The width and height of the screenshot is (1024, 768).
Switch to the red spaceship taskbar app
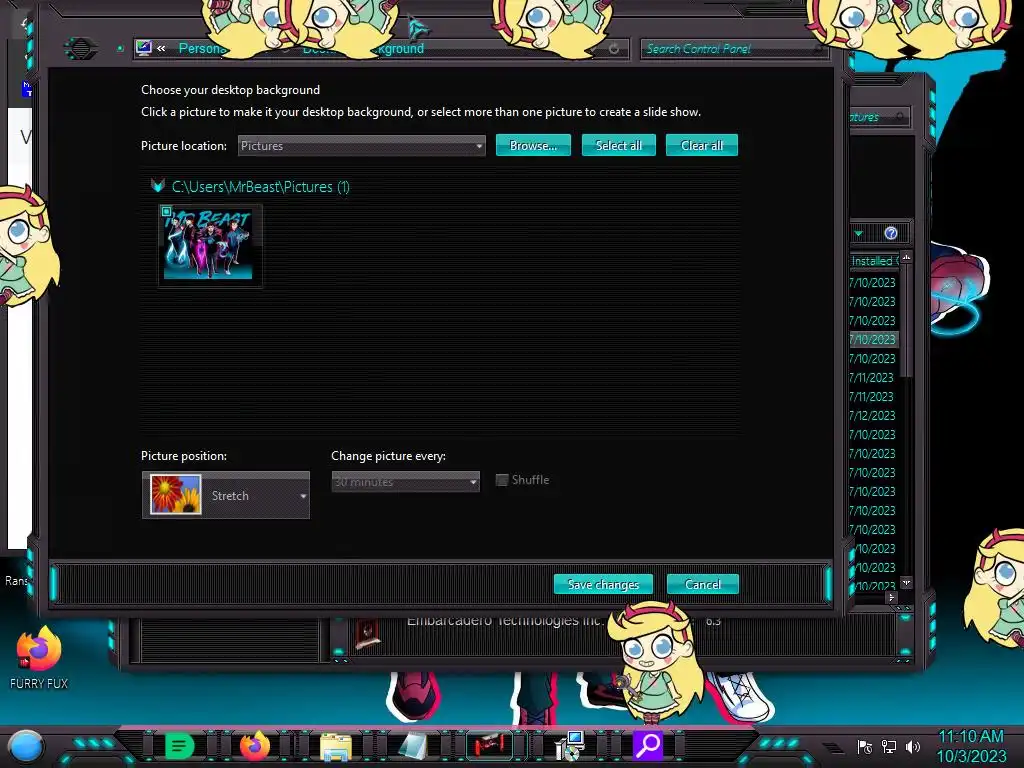(489, 745)
